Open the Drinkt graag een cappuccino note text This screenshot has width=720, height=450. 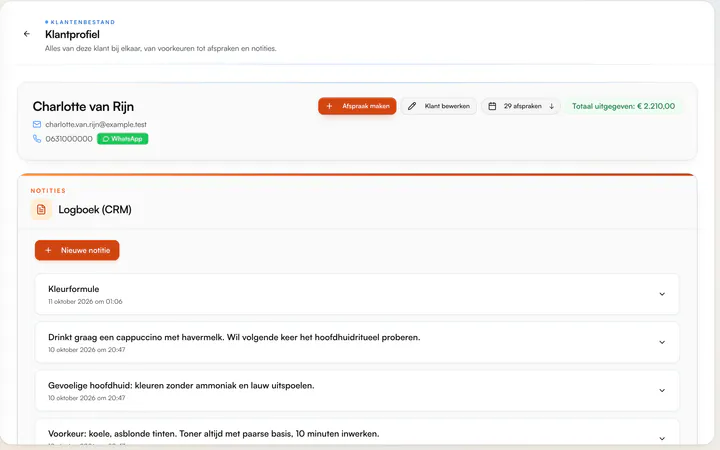click(x=234, y=337)
